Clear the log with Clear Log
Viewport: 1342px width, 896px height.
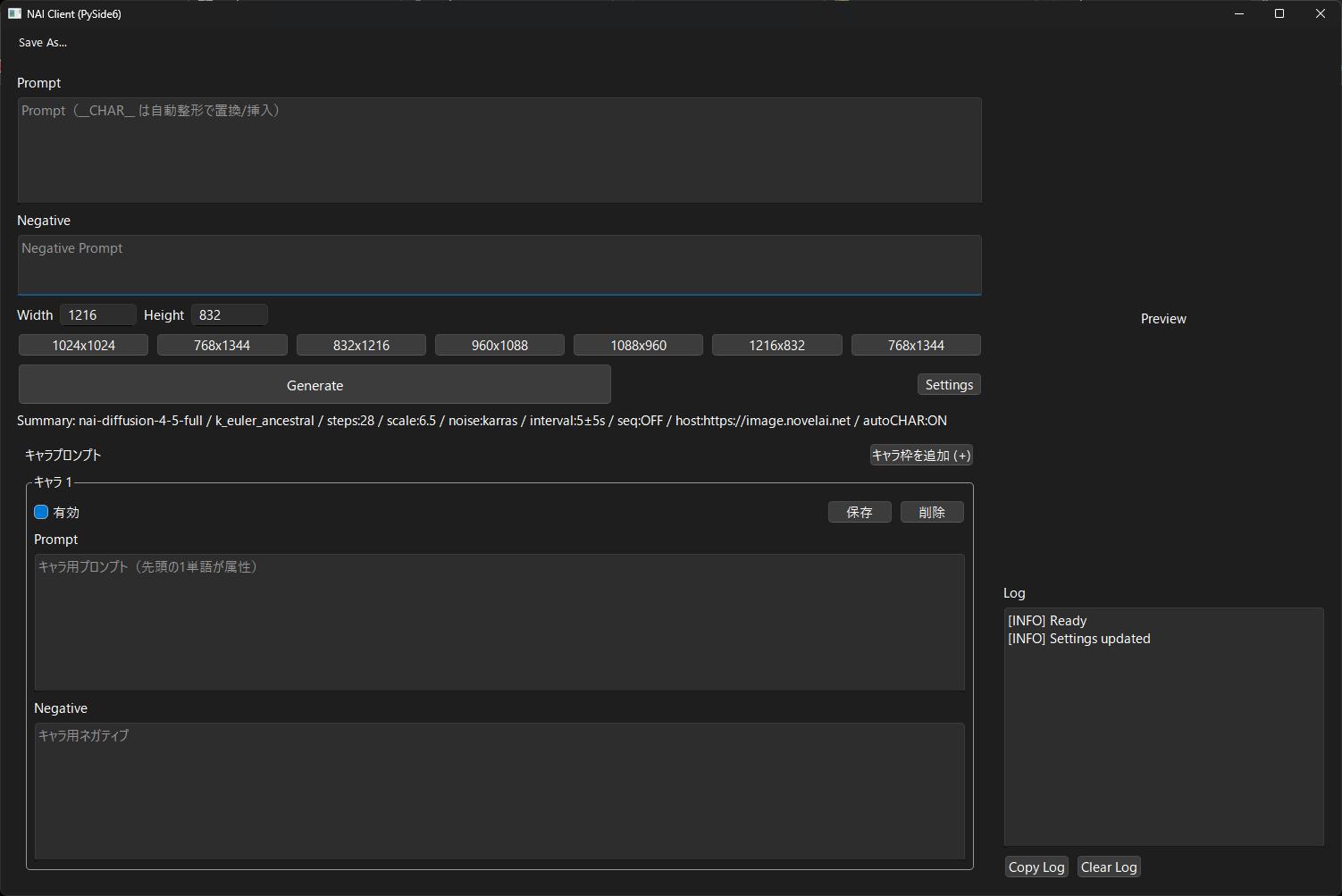(1109, 867)
